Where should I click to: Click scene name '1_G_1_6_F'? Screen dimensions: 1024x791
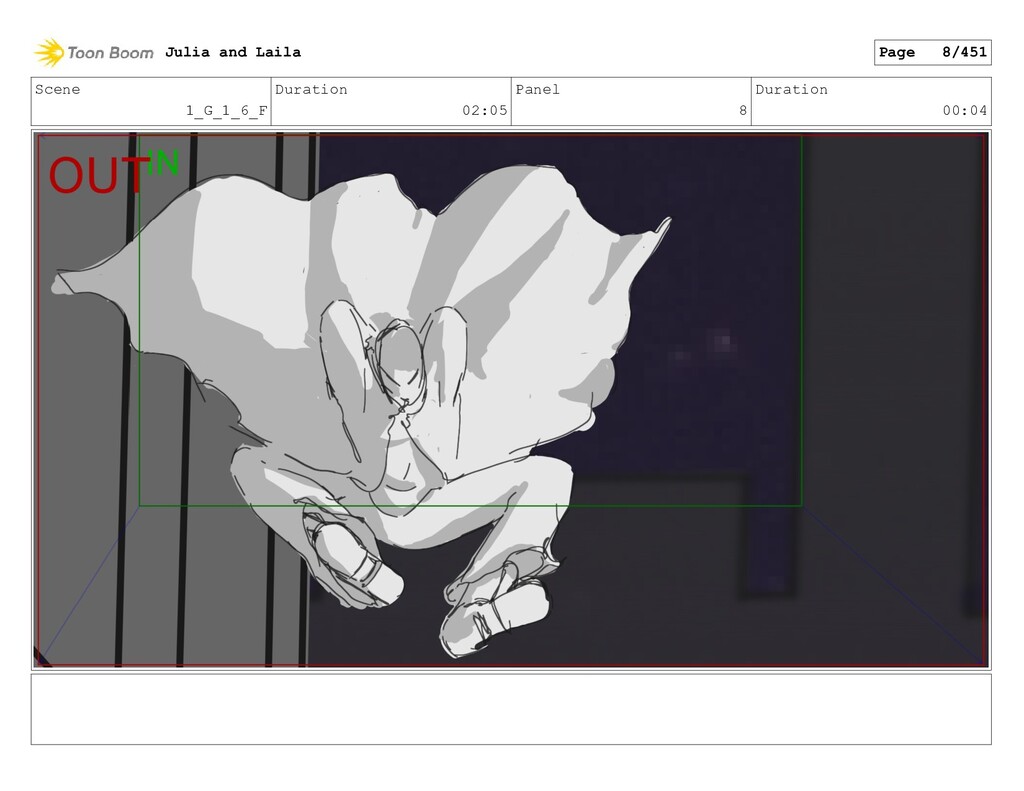pos(227,110)
